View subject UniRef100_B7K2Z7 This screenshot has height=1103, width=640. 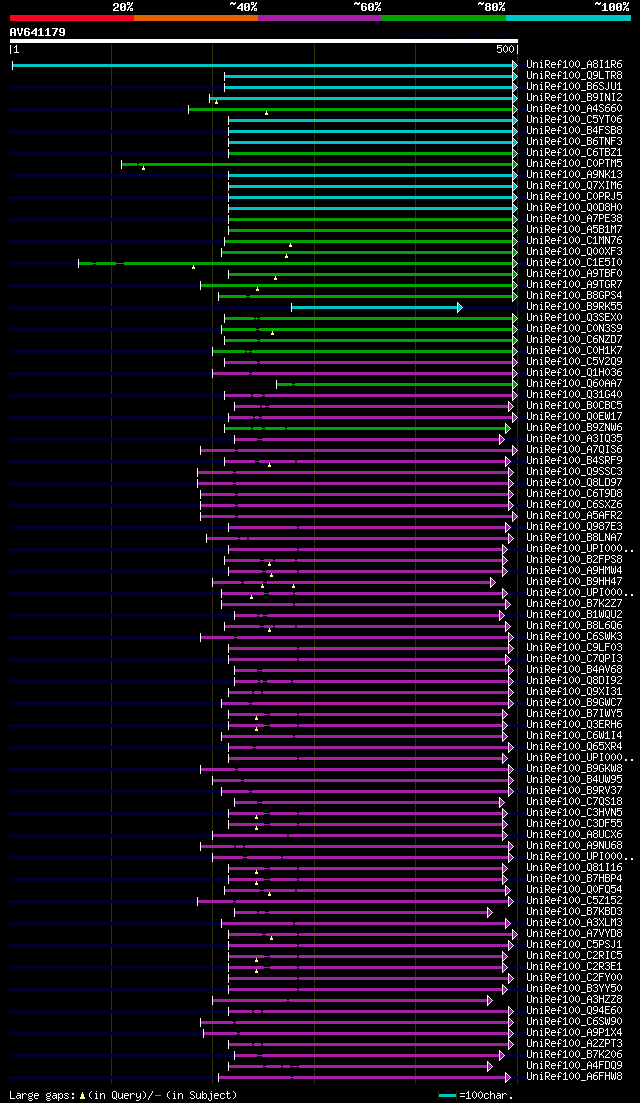click(x=574, y=604)
